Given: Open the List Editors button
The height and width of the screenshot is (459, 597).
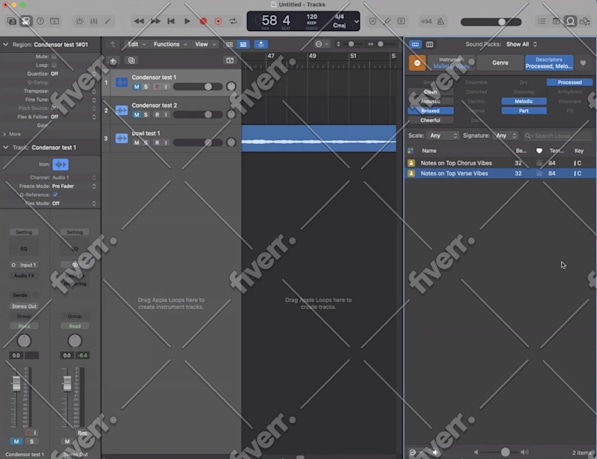Looking at the screenshot, I should click(541, 21).
